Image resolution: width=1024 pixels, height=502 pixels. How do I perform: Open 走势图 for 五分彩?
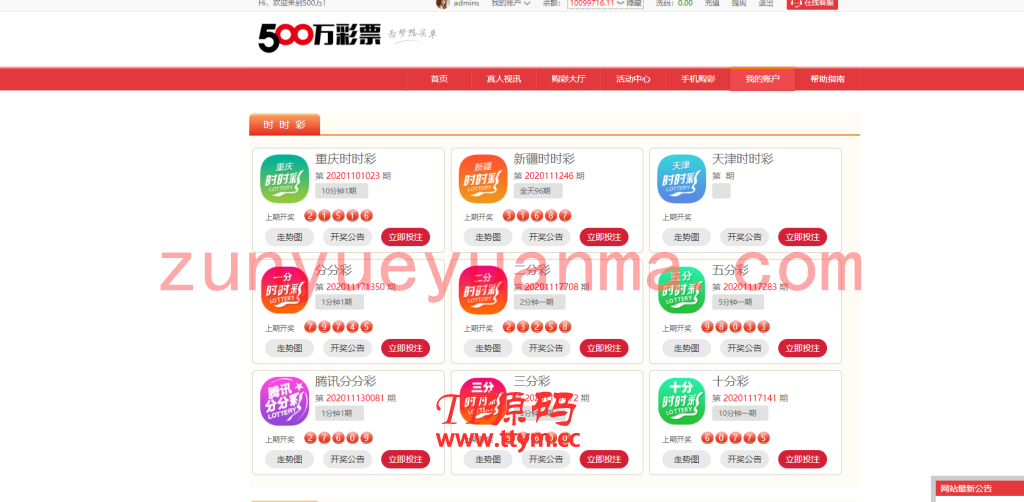(x=686, y=348)
